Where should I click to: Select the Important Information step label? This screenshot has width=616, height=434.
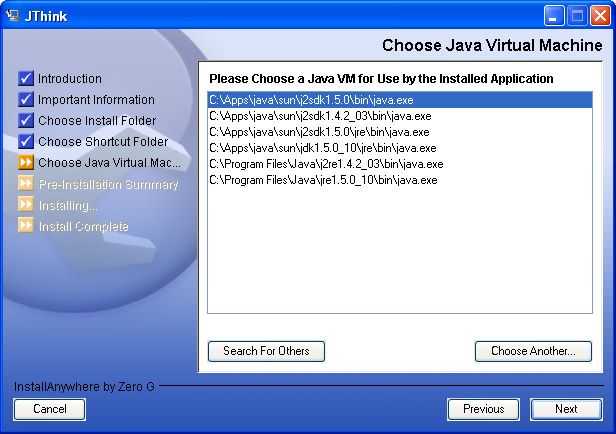pyautogui.click(x=96, y=100)
